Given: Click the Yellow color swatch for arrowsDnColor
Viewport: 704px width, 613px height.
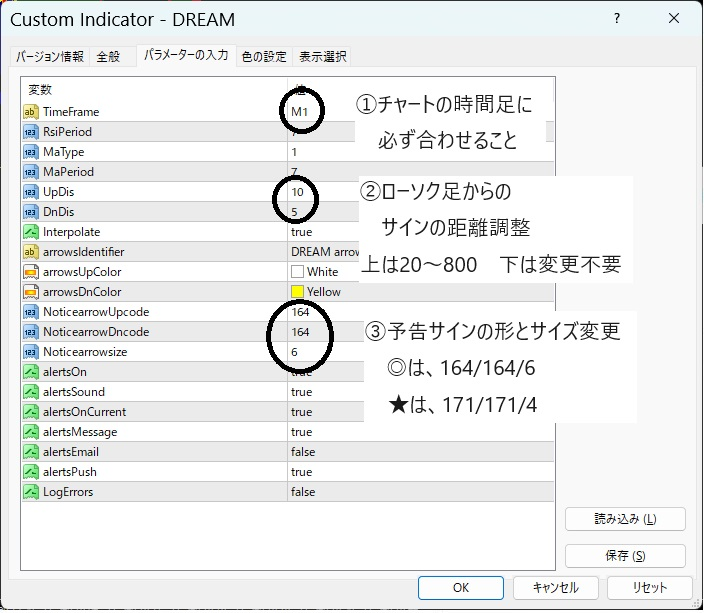Looking at the screenshot, I should (x=297, y=291).
